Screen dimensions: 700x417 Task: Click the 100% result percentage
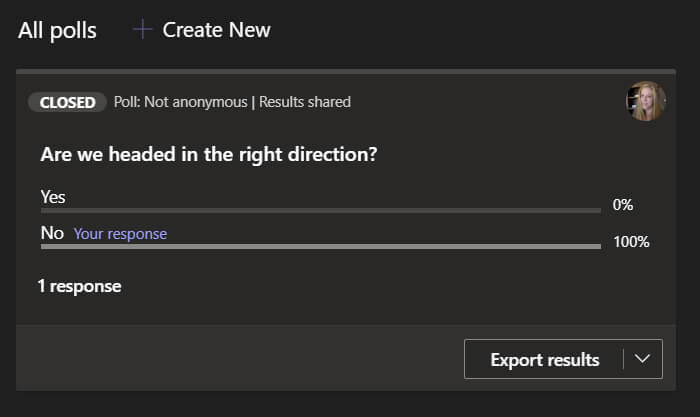[x=631, y=242]
